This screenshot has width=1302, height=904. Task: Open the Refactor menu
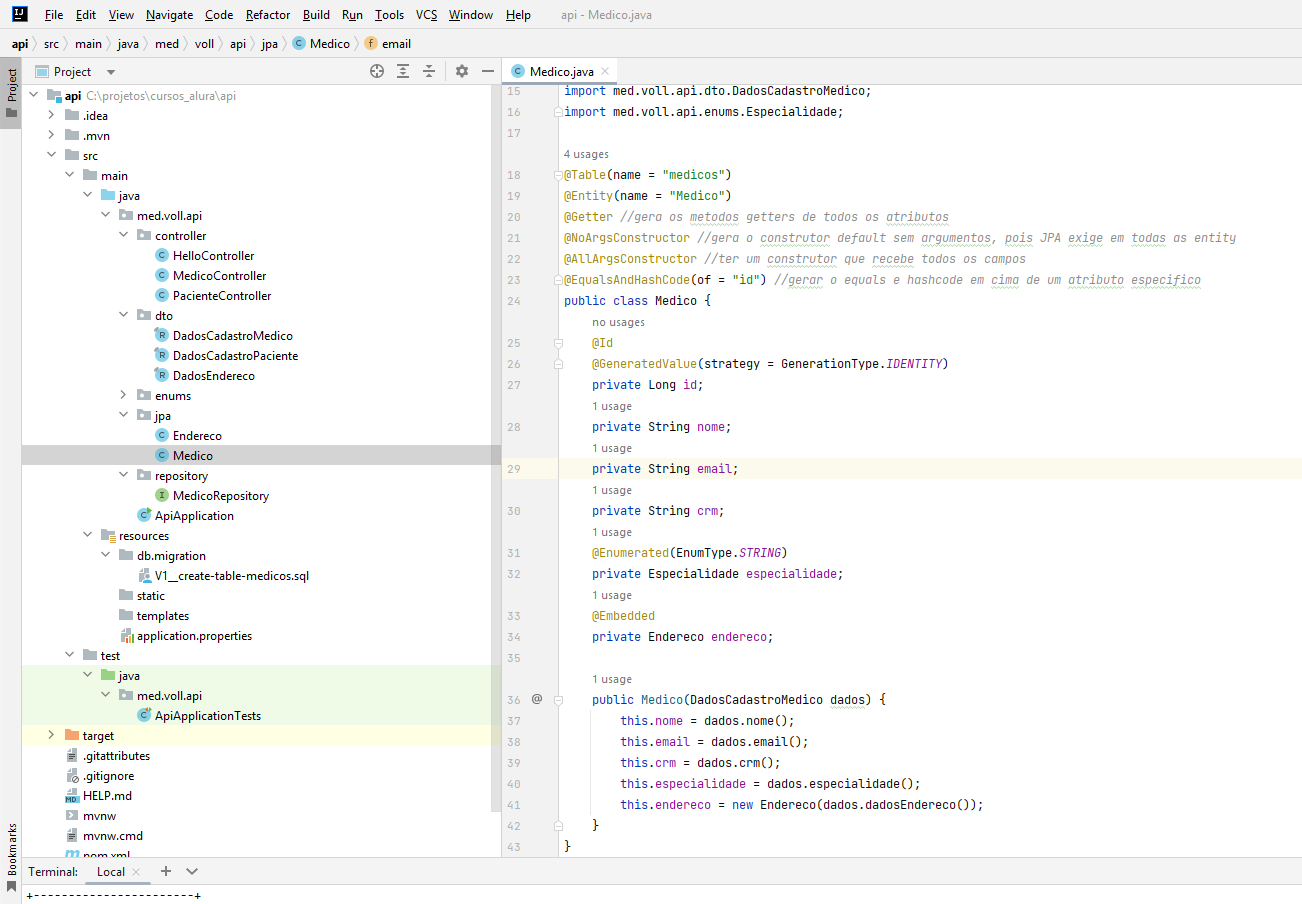[268, 15]
